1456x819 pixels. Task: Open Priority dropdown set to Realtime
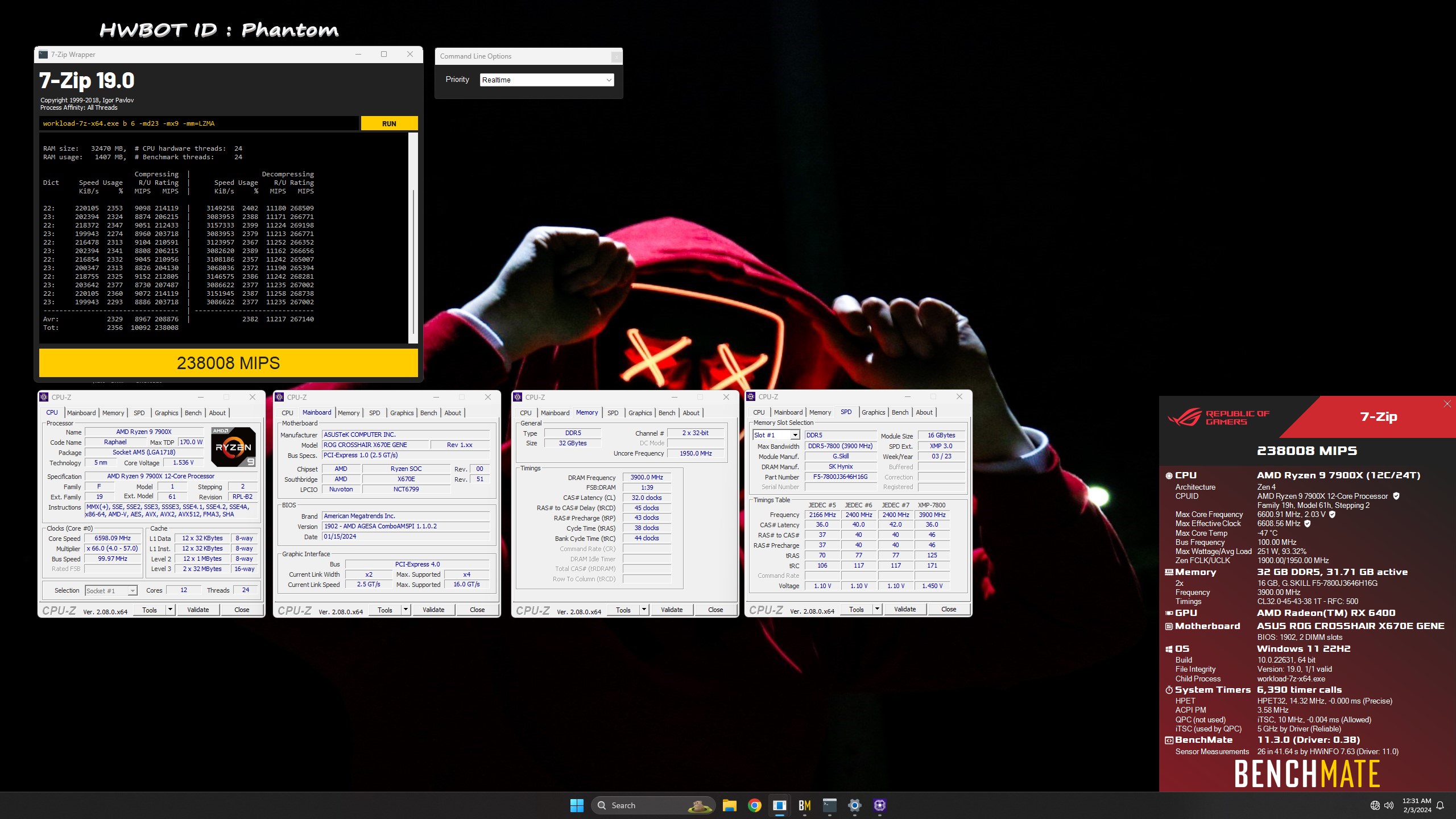[x=547, y=80]
